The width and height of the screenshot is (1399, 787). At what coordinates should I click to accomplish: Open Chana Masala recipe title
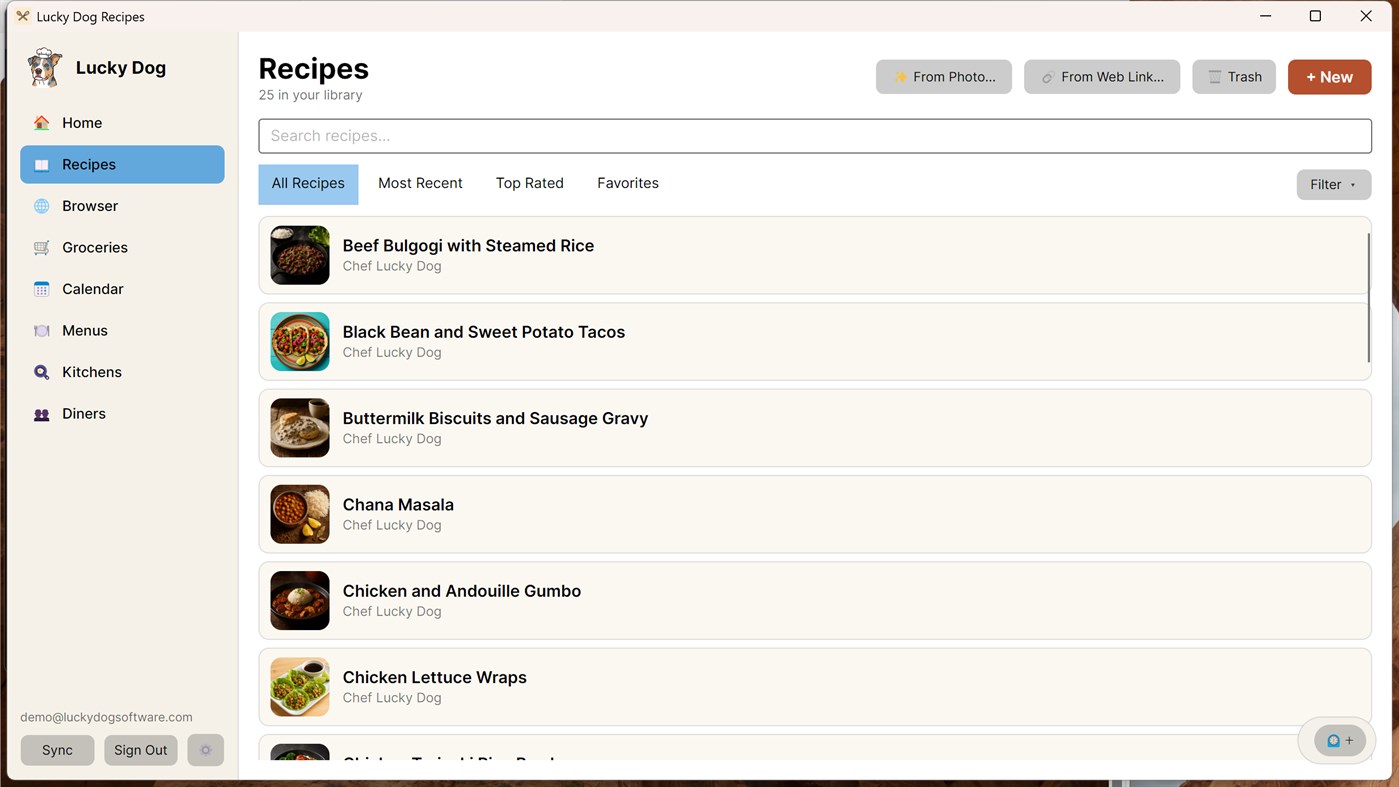pos(398,505)
